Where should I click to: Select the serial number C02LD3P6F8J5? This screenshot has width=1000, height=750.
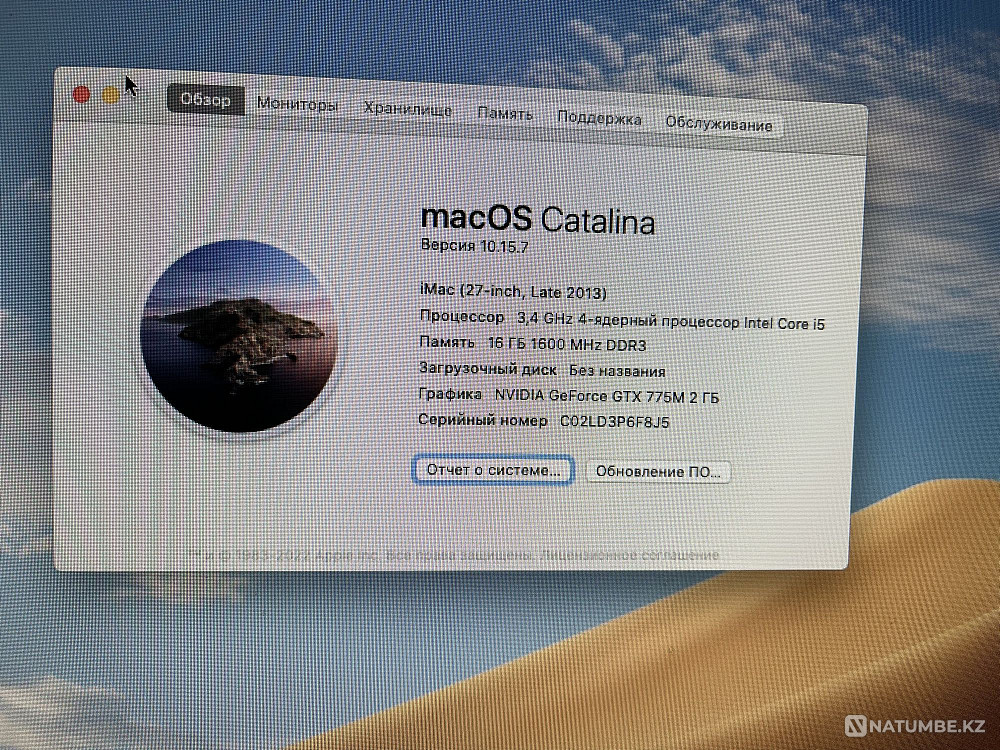tap(614, 422)
